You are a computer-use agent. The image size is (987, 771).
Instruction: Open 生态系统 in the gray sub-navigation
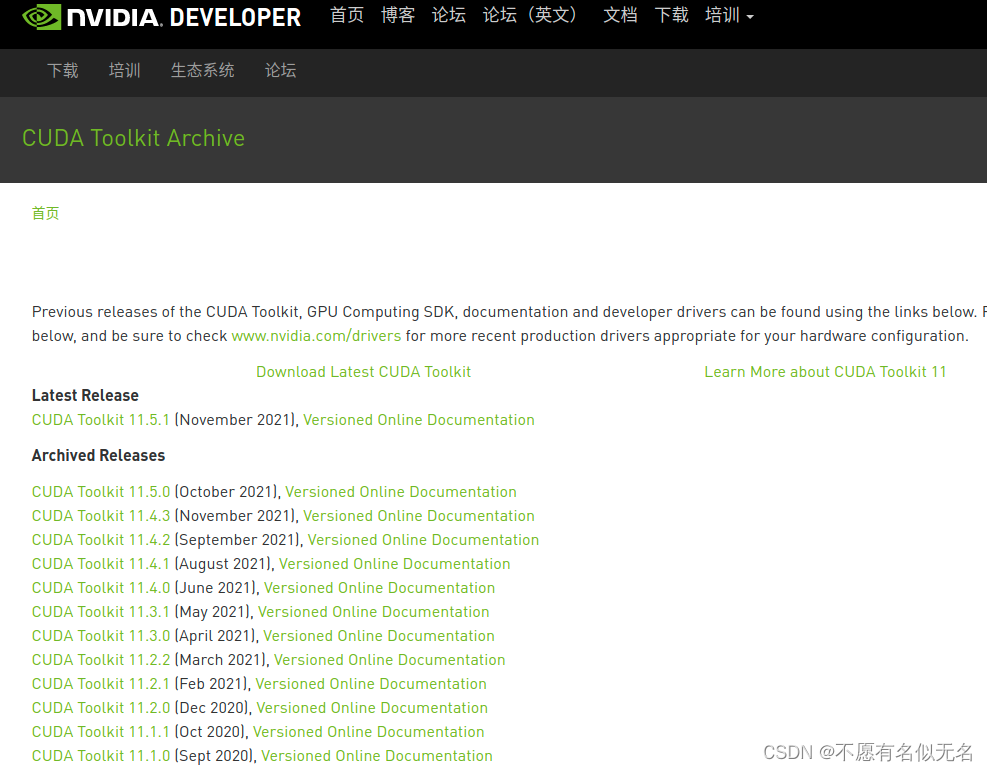point(203,70)
